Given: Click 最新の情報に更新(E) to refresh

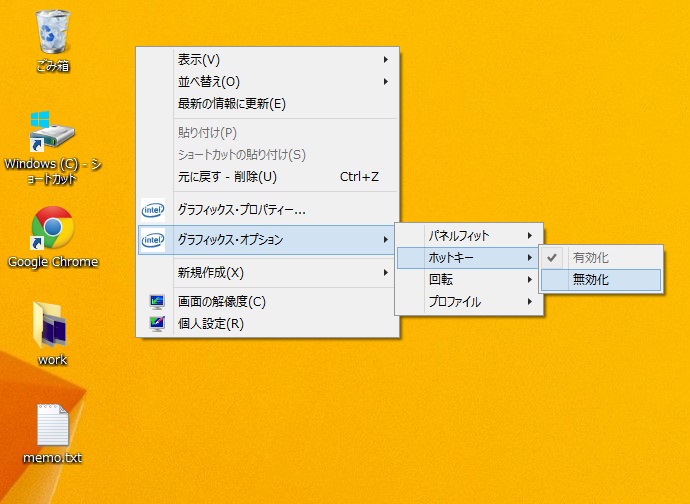Looking at the screenshot, I should (x=232, y=103).
